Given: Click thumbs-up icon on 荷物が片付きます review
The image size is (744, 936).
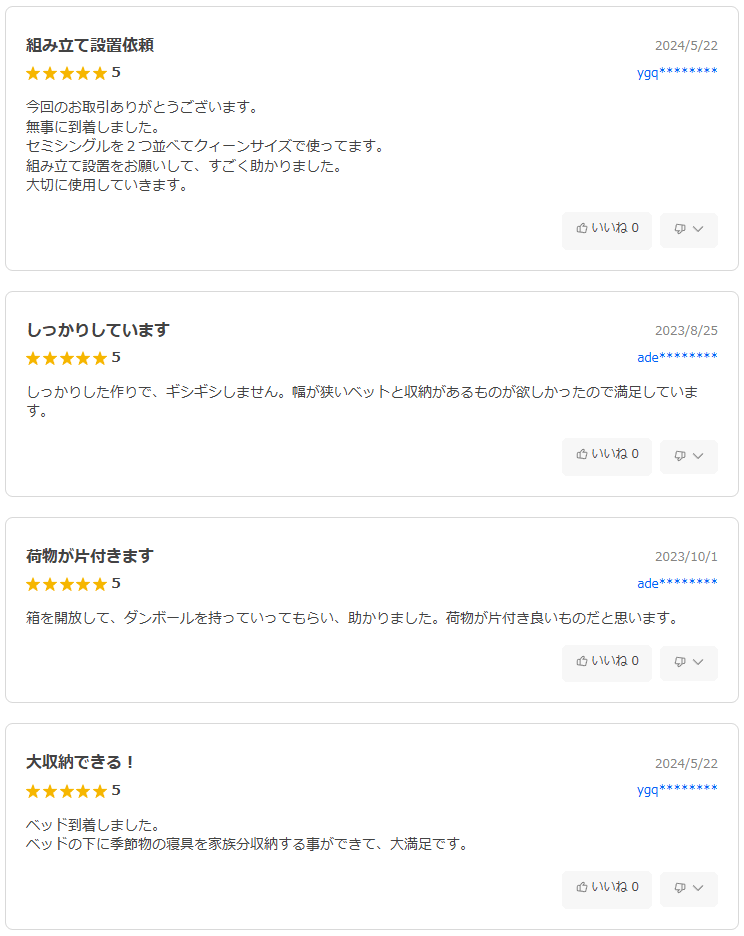Looking at the screenshot, I should pyautogui.click(x=582, y=661).
